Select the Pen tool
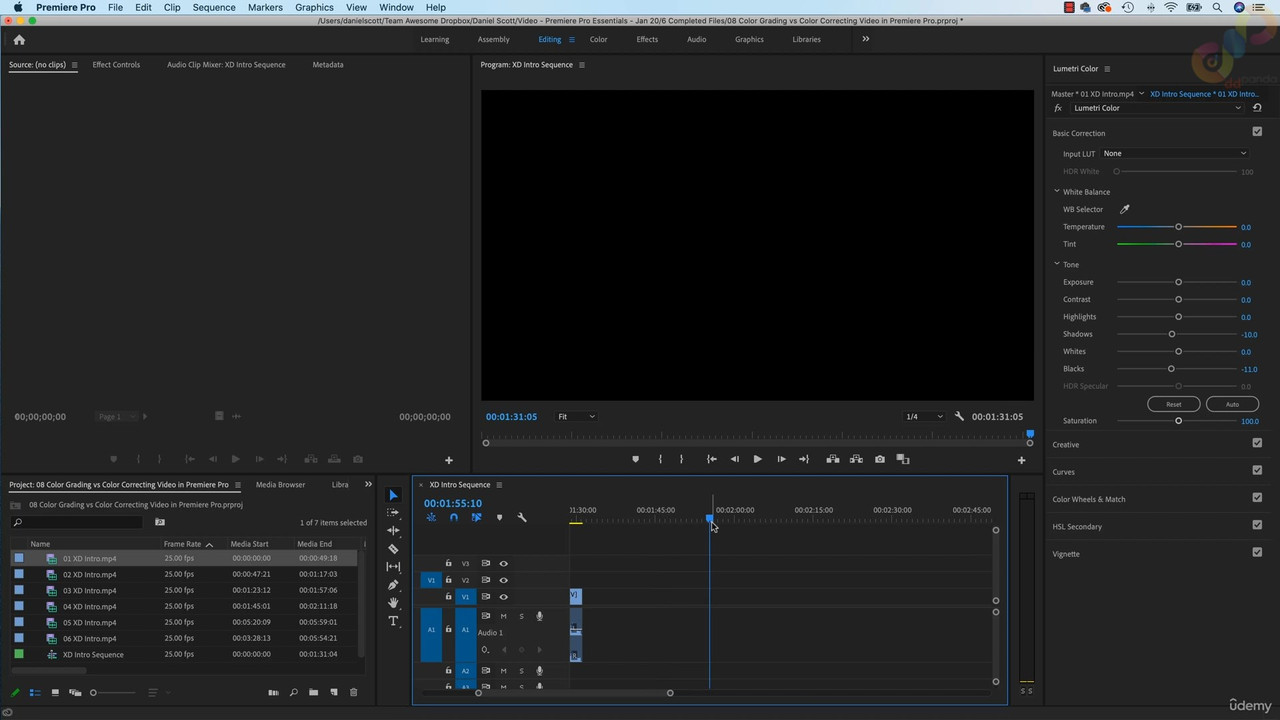 point(393,585)
